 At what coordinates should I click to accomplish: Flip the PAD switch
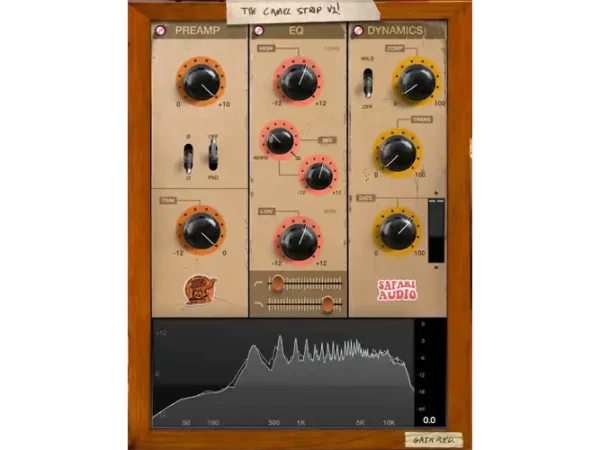[213, 155]
